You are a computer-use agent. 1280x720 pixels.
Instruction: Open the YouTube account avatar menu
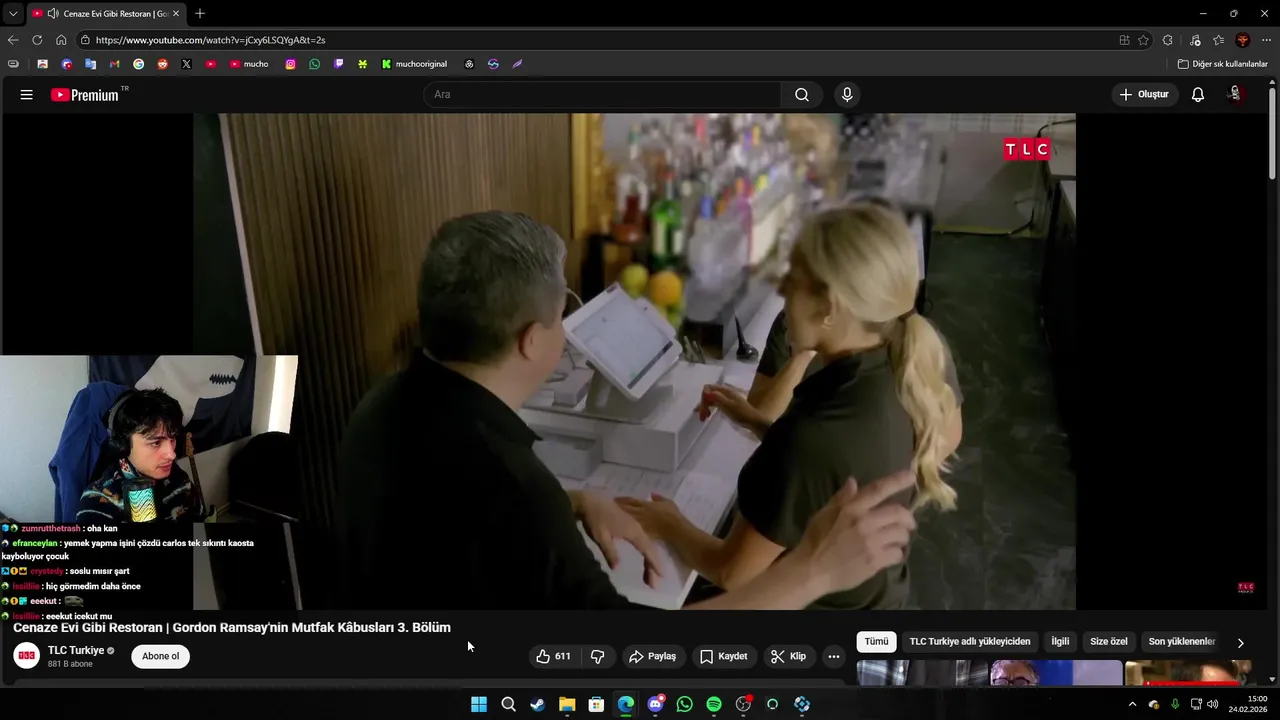click(x=1235, y=95)
